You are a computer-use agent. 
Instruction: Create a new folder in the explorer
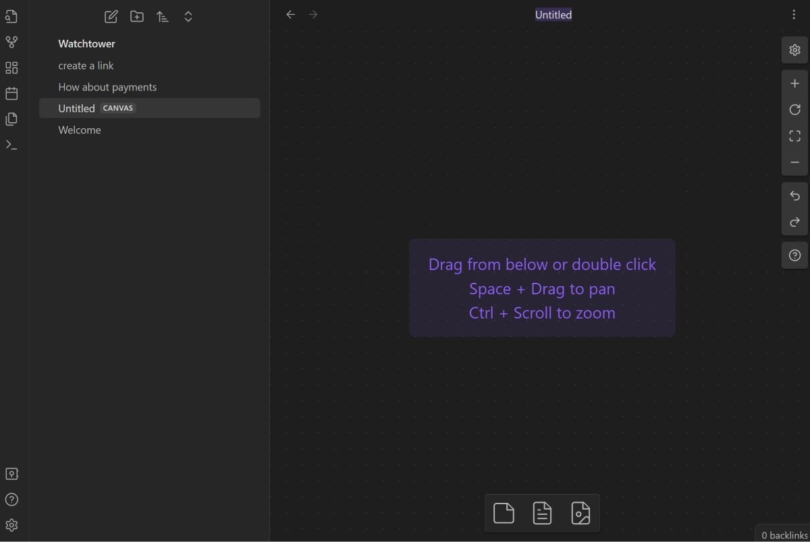click(x=137, y=16)
